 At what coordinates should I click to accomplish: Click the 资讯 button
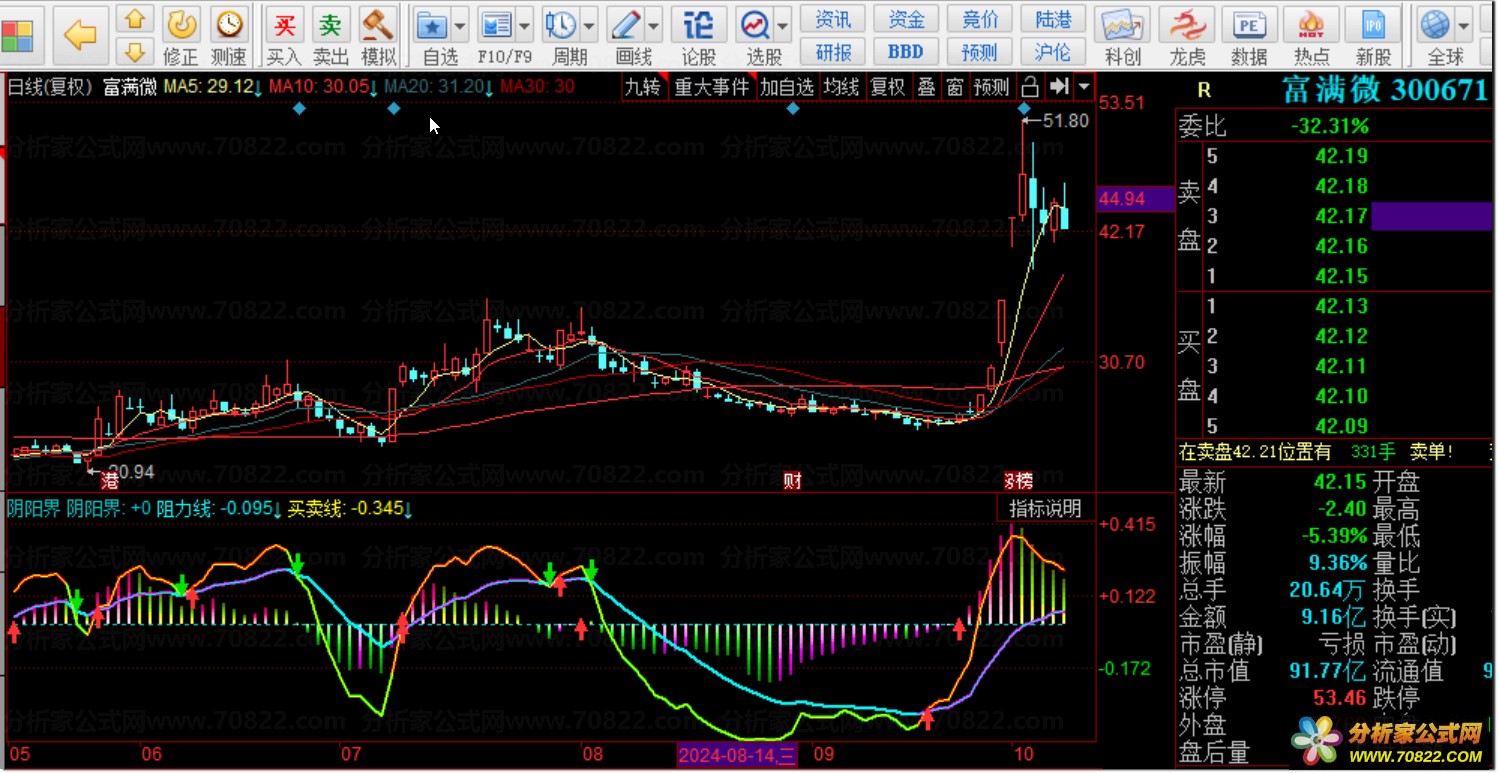click(x=834, y=19)
